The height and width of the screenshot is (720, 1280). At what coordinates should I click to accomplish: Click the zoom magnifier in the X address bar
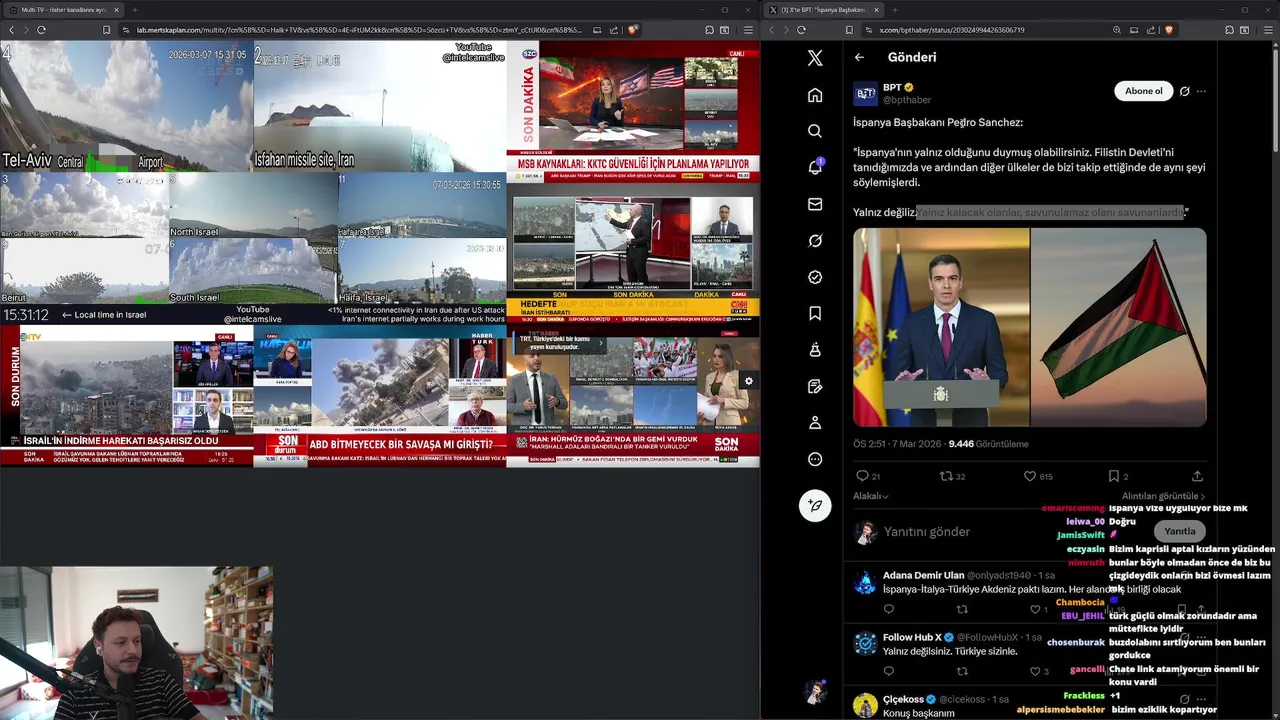pos(1116,30)
